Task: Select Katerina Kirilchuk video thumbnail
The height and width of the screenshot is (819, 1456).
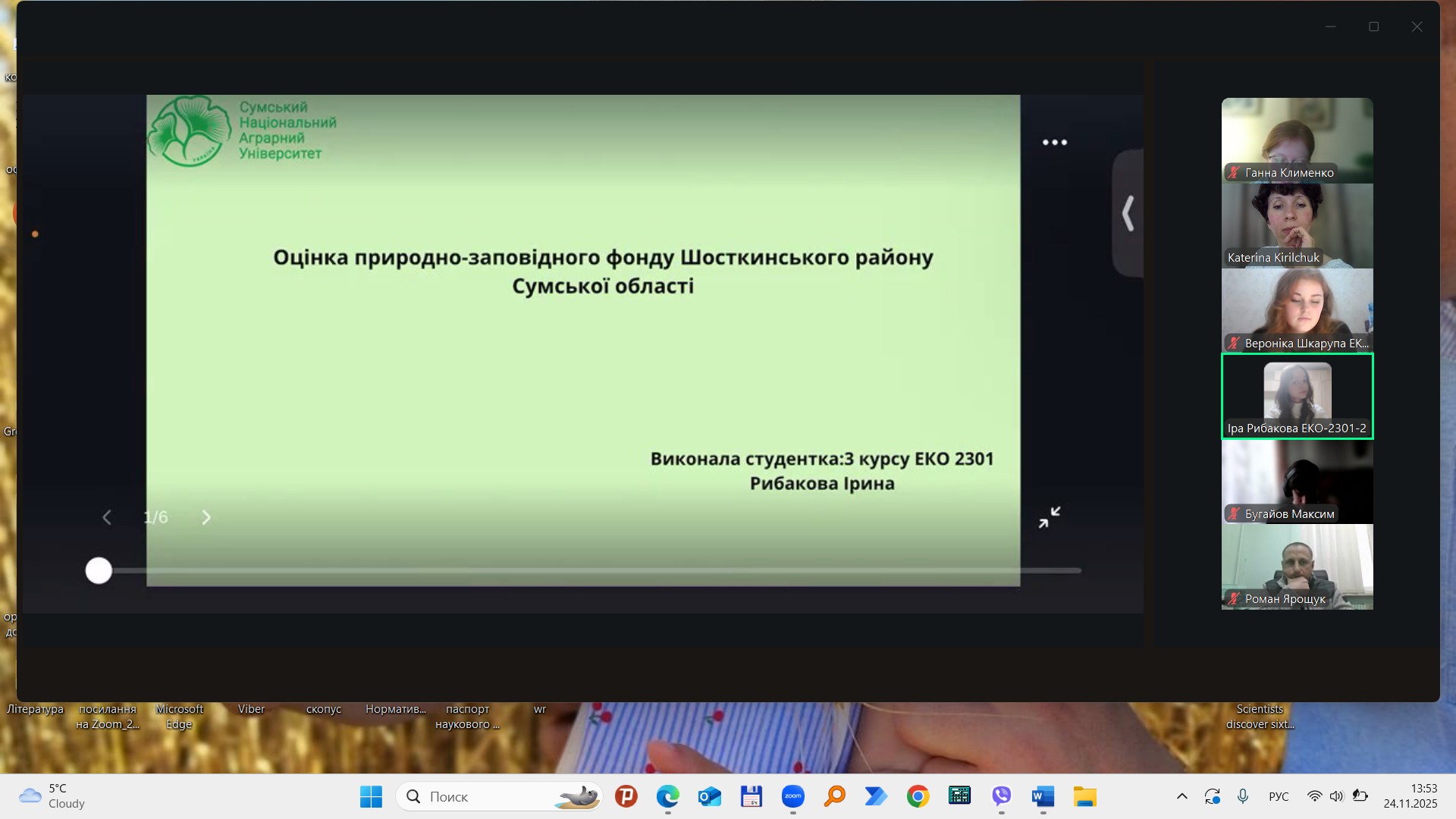Action: coord(1297,224)
